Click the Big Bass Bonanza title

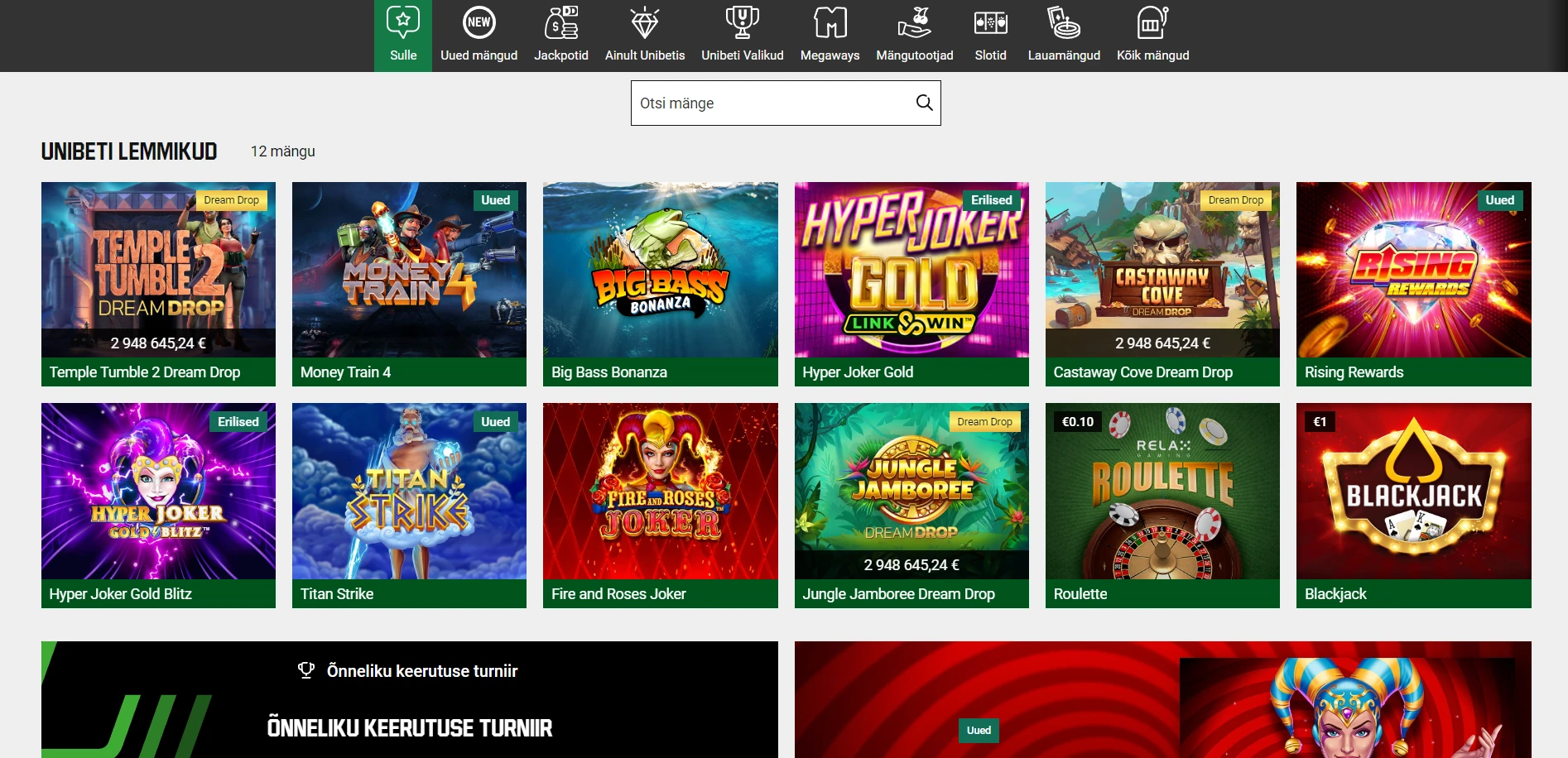click(x=609, y=372)
